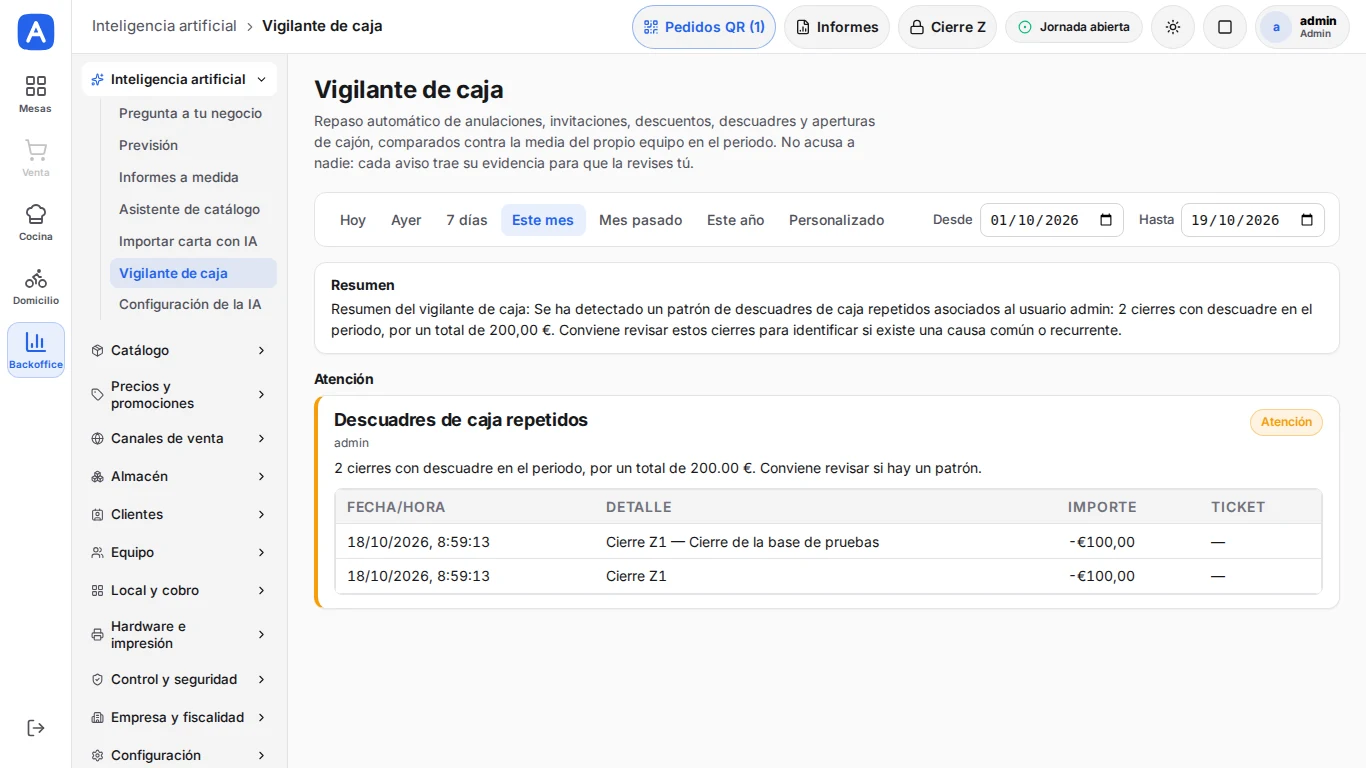Go to Cocina chef hat icon
This screenshot has height=768, width=1366.
click(x=36, y=222)
